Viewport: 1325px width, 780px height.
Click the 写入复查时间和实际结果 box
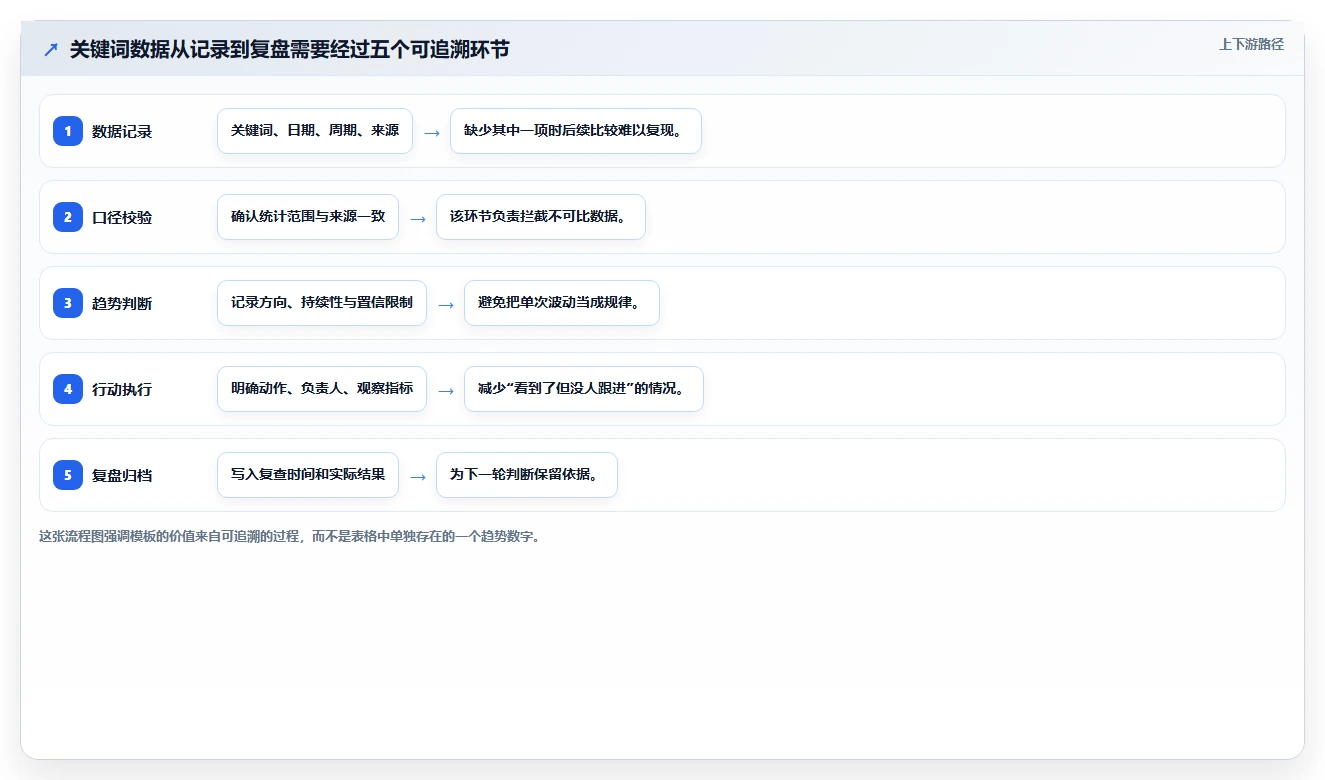tap(308, 475)
